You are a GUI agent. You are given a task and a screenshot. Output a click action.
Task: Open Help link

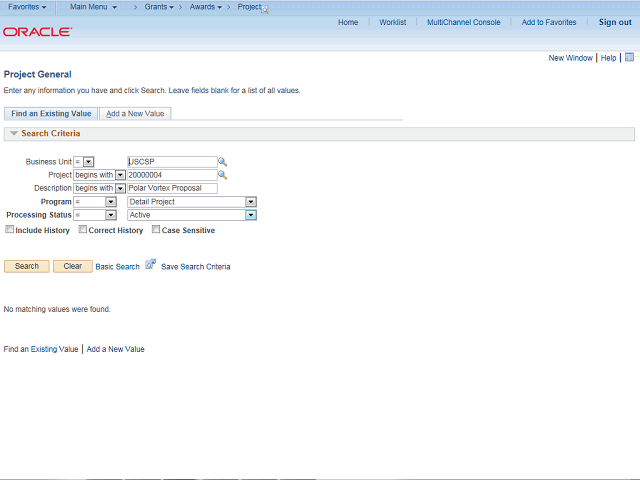[608, 58]
